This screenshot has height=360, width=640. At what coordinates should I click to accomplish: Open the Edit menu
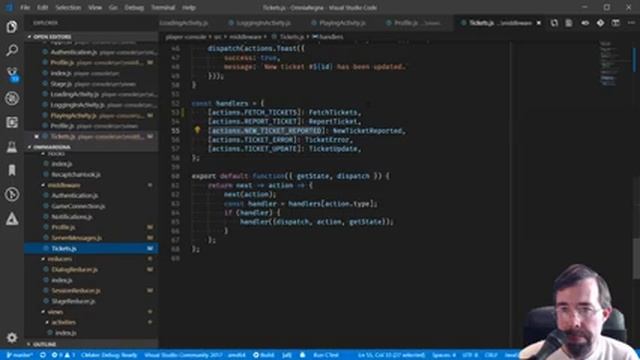(42, 7)
